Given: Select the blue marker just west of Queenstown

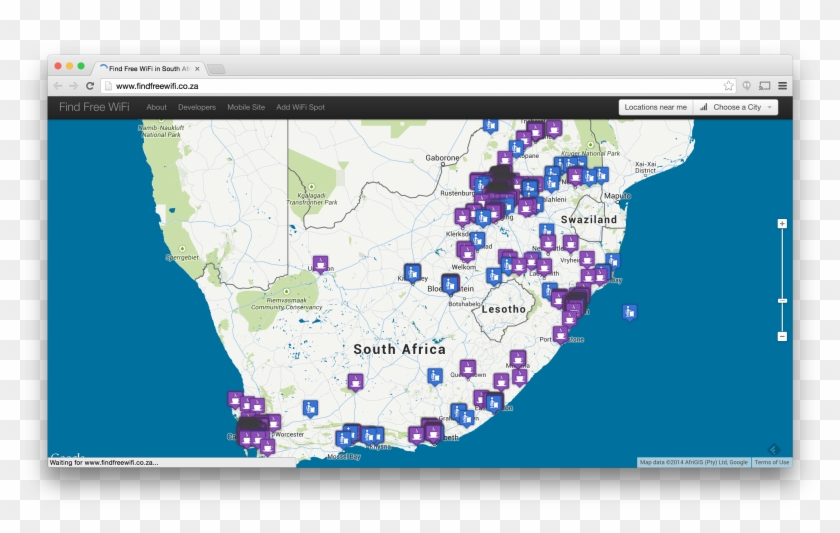Looking at the screenshot, I should (x=435, y=376).
